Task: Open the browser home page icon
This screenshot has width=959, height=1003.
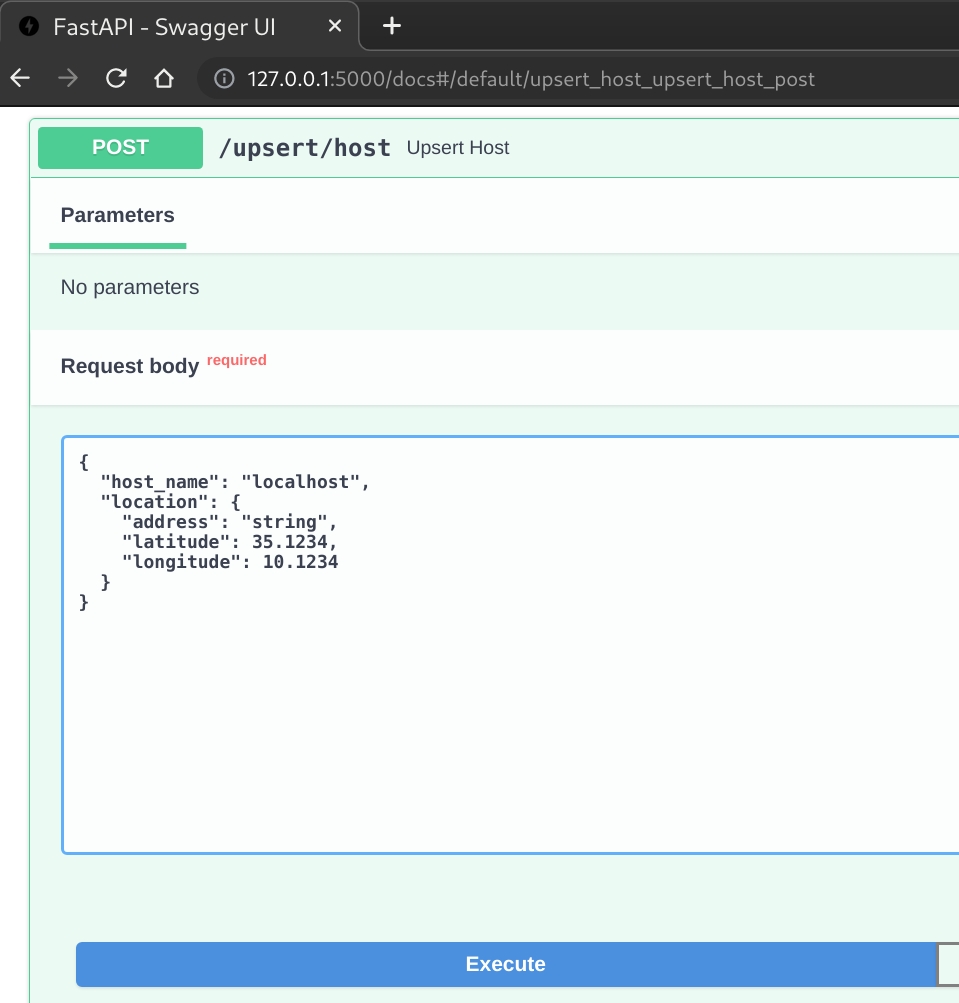Action: coord(164,79)
